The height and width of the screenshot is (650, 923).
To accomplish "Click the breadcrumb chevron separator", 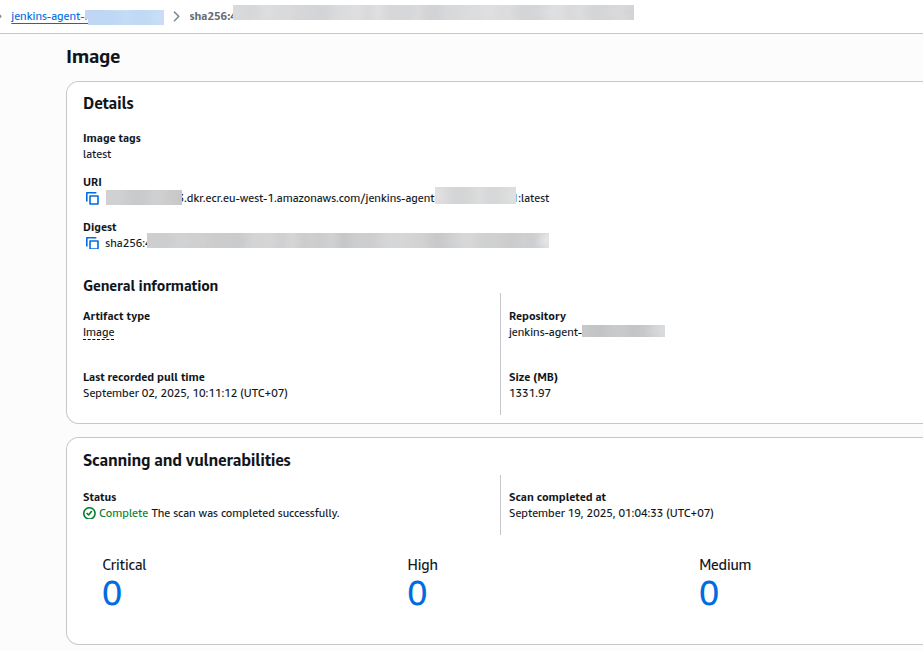I will [176, 17].
